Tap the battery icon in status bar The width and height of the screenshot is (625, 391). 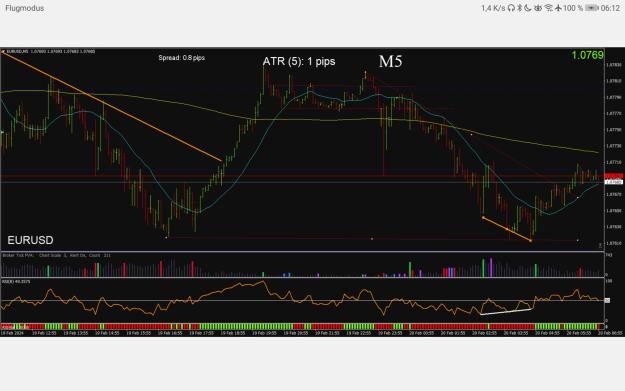[592, 8]
